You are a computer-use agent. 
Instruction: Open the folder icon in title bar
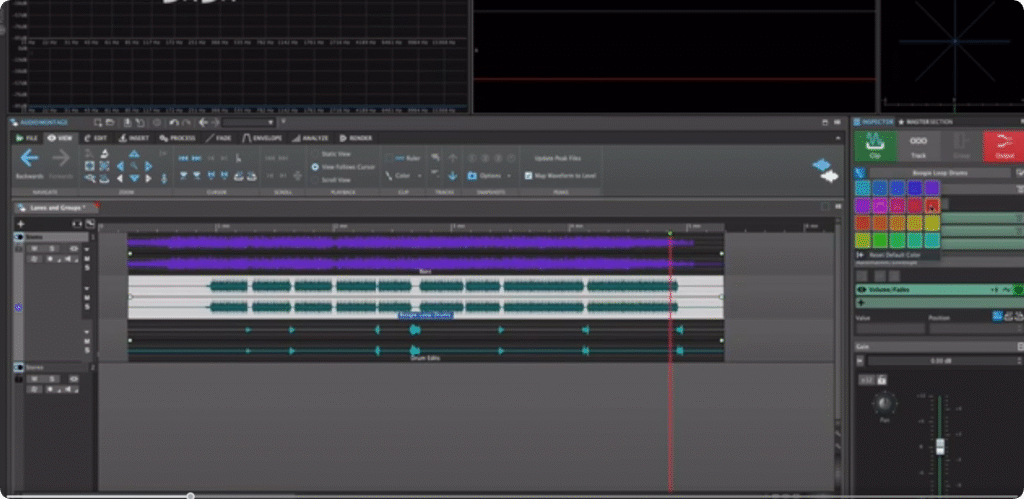(109, 122)
